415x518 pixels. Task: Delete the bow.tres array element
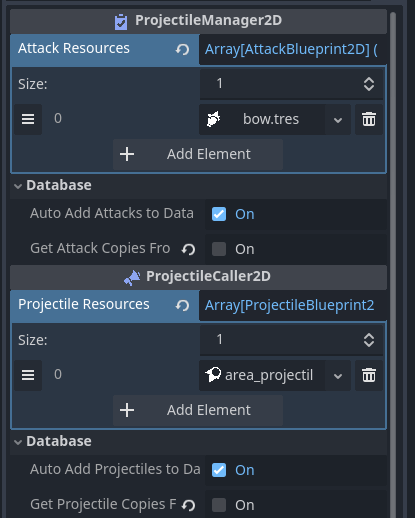(x=369, y=119)
